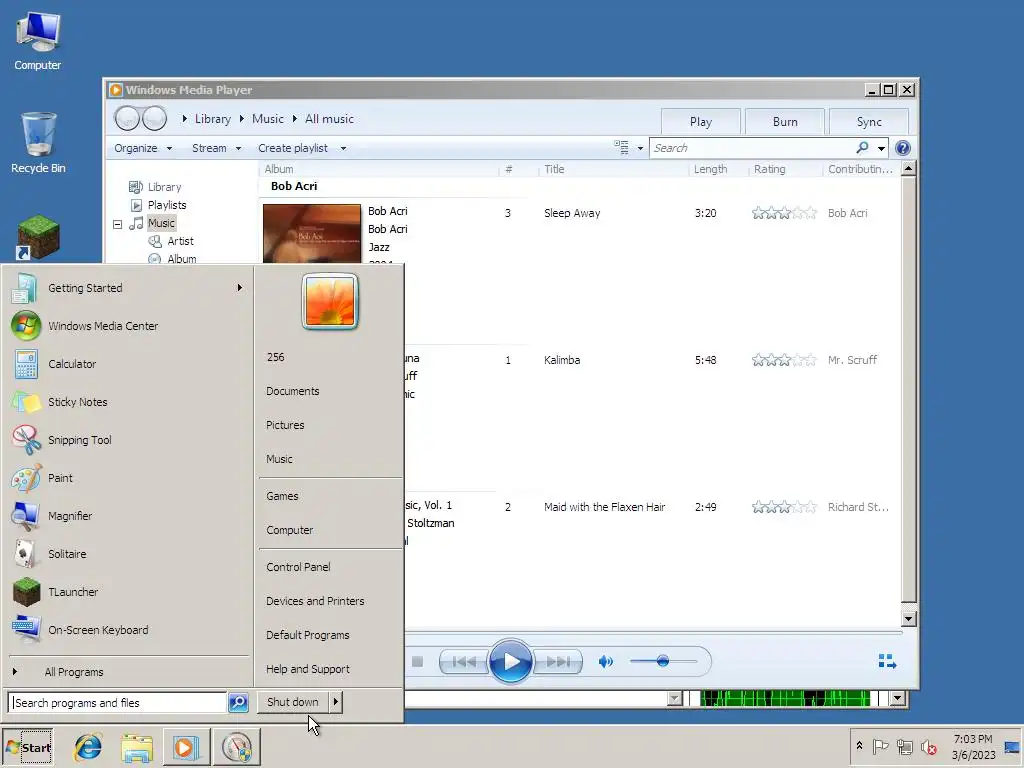Viewport: 1024px width, 768px height.
Task: Click the track list scroll down arrow
Action: click(x=908, y=618)
